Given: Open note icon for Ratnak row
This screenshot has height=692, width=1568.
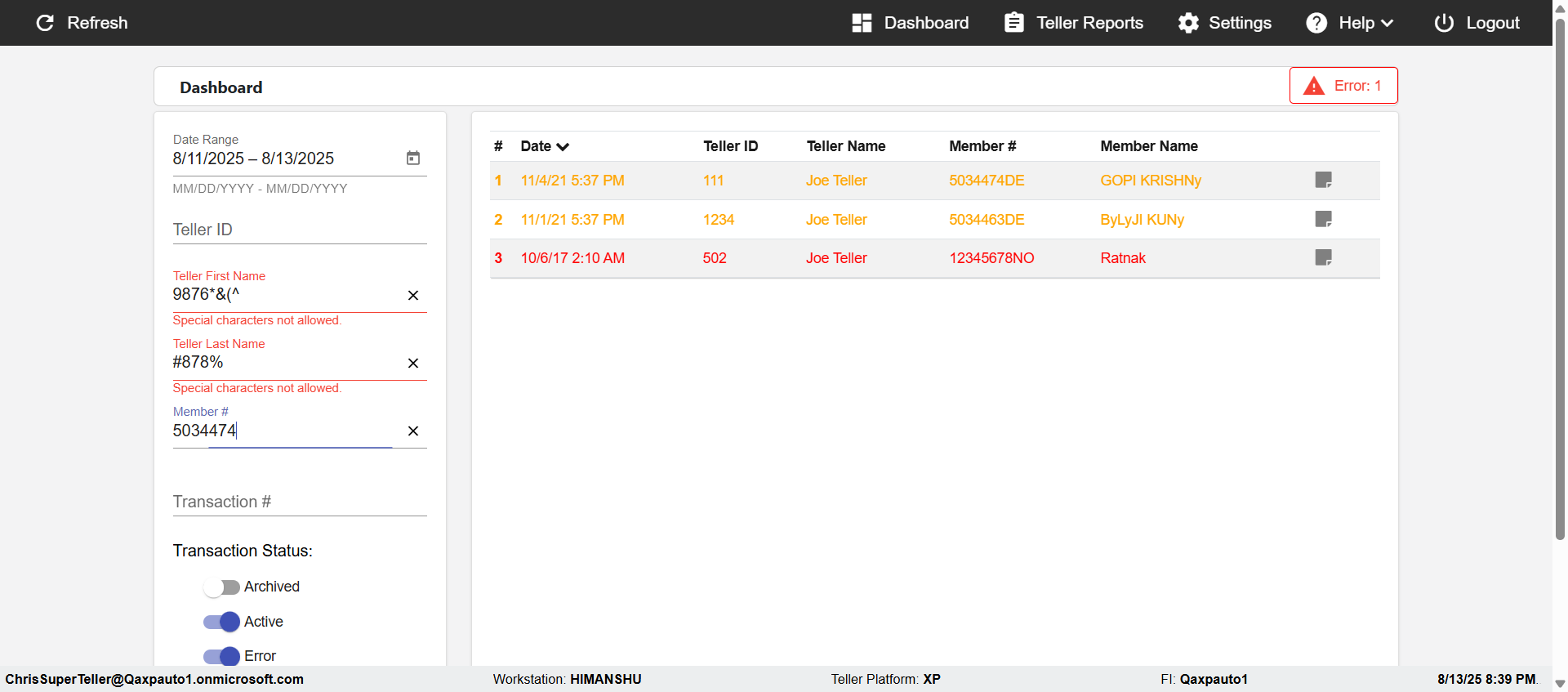Looking at the screenshot, I should tap(1323, 257).
